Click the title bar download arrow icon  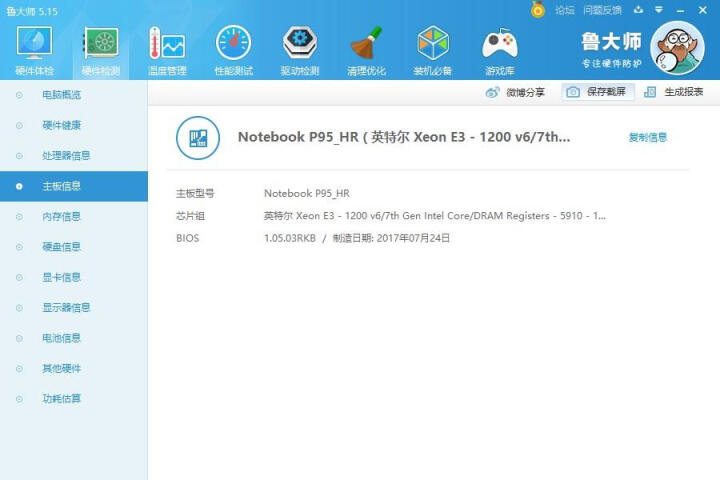(x=638, y=10)
